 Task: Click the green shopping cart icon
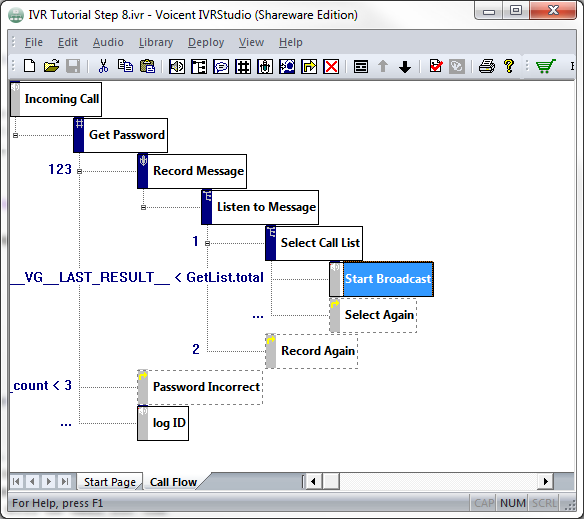coord(545,66)
